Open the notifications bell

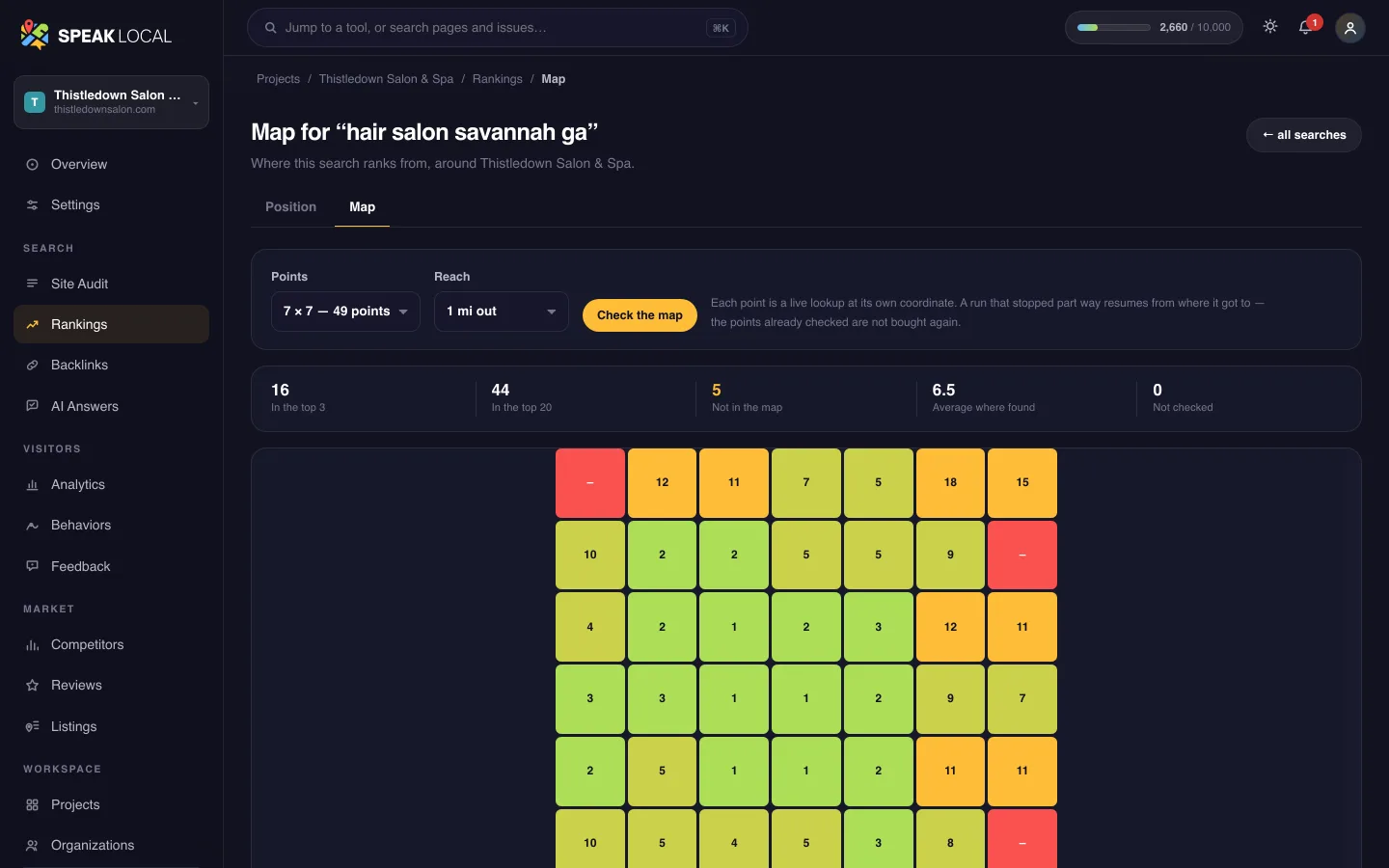click(1306, 28)
